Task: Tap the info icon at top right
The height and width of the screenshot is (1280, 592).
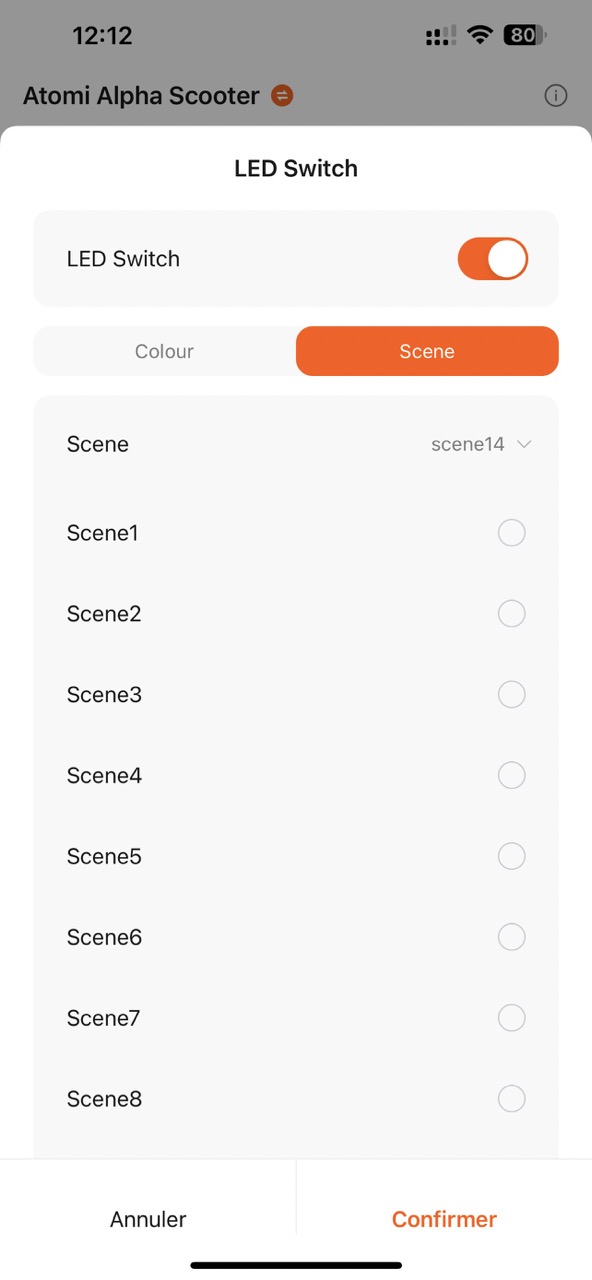Action: pyautogui.click(x=555, y=96)
